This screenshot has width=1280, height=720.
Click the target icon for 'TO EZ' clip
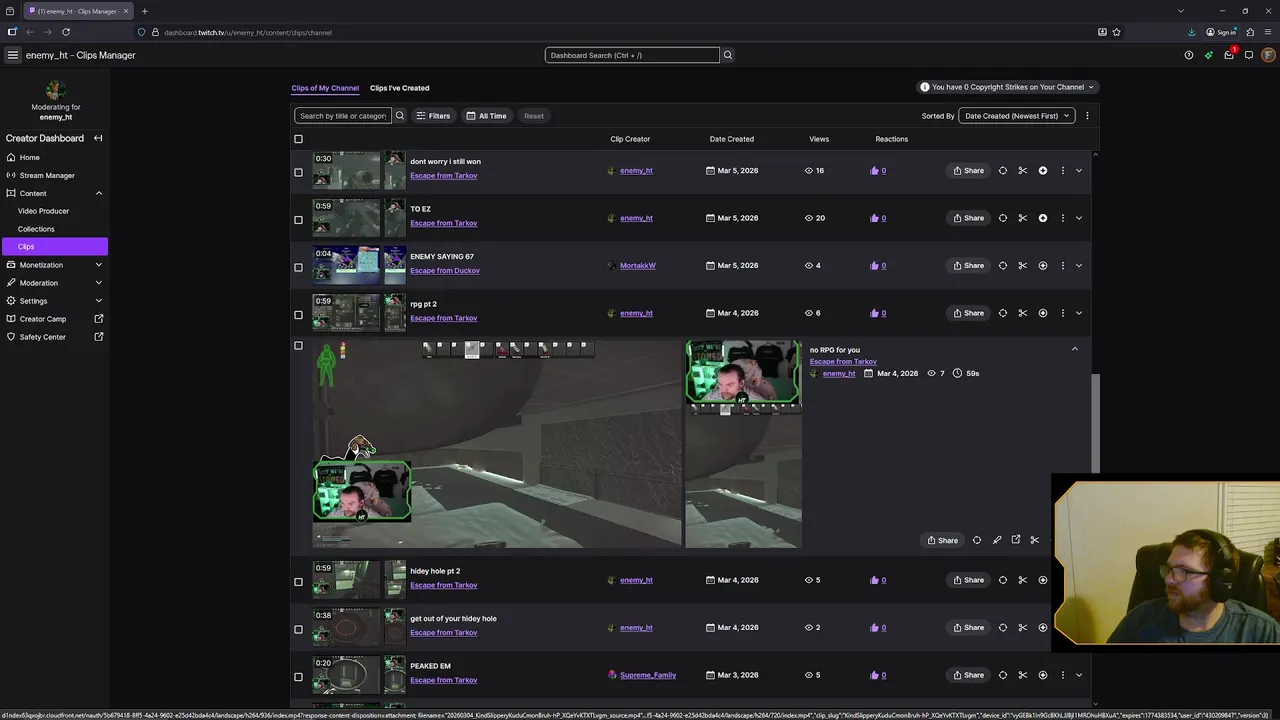1003,218
